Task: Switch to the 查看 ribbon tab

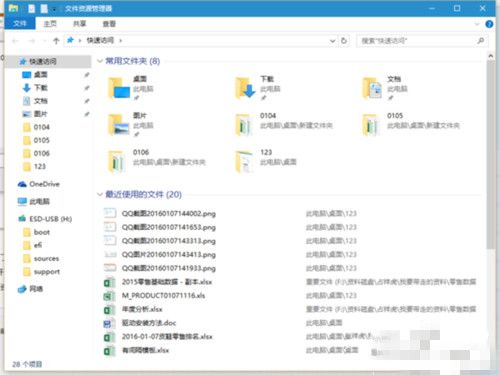Action: tap(109, 24)
